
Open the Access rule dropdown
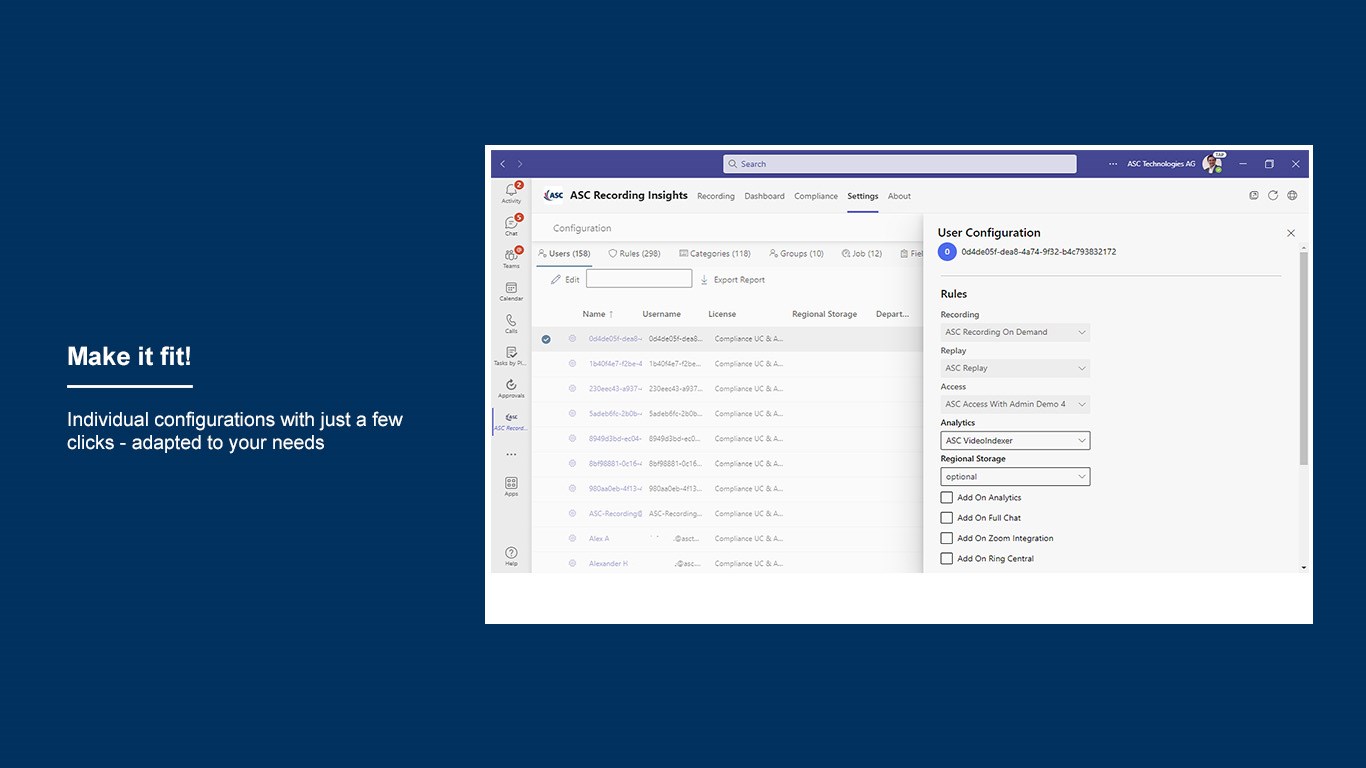point(1015,404)
